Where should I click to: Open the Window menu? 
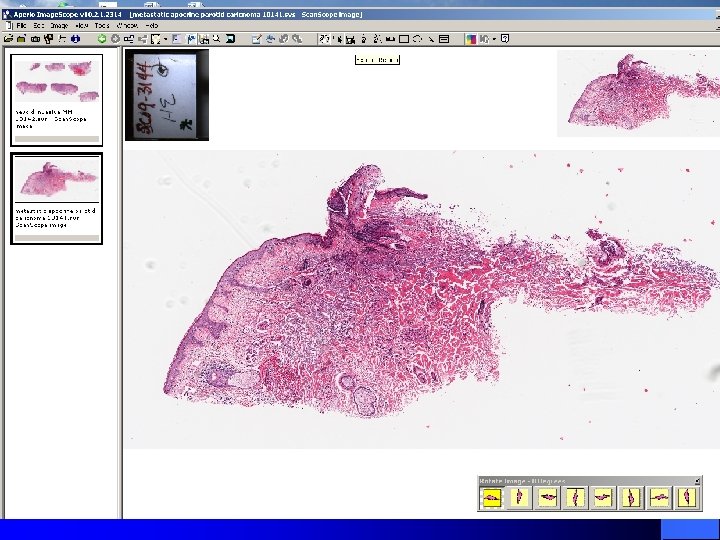(x=127, y=26)
